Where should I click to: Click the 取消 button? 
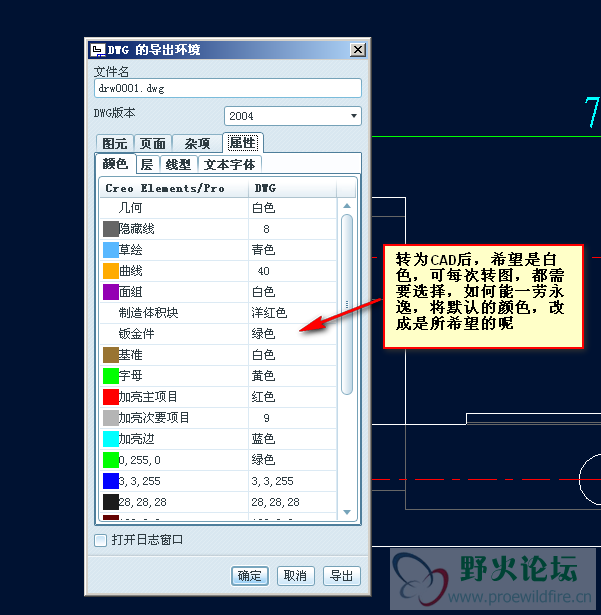tap(295, 576)
